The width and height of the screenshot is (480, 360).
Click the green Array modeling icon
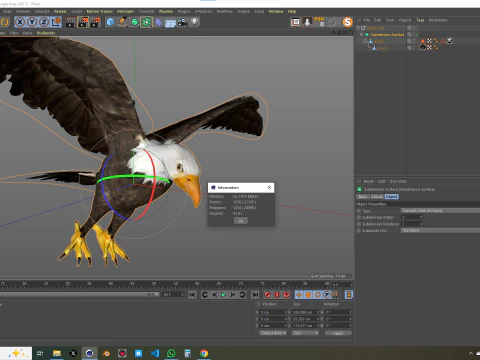pos(146,22)
